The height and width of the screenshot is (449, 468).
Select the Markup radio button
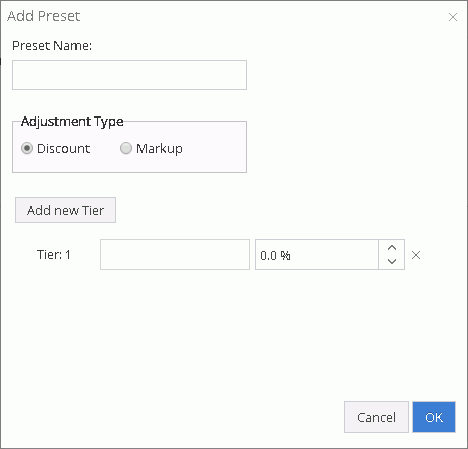[x=126, y=148]
